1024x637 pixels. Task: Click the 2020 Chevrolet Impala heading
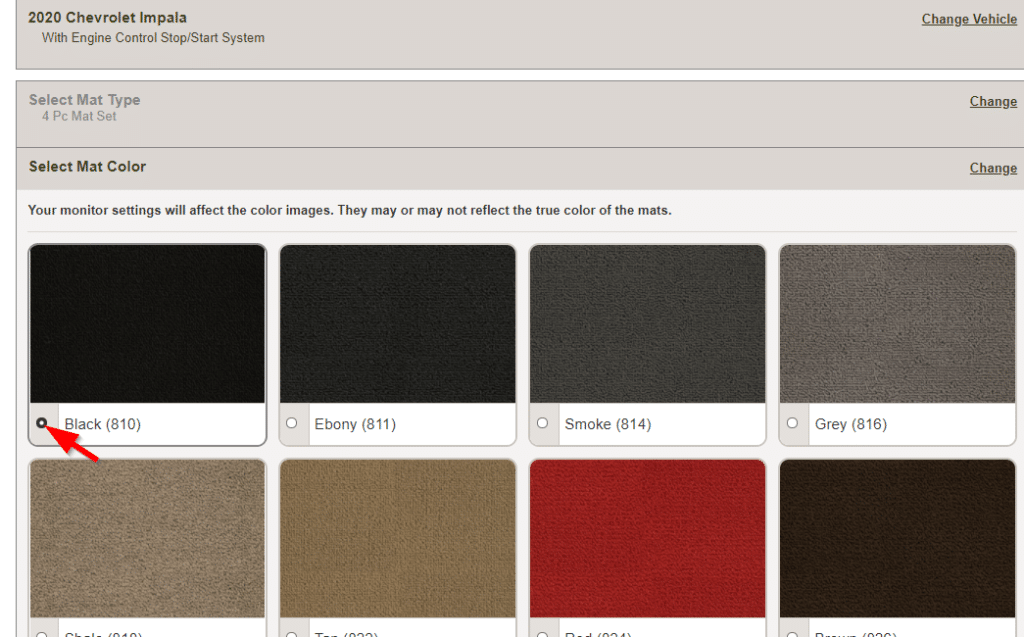107,18
